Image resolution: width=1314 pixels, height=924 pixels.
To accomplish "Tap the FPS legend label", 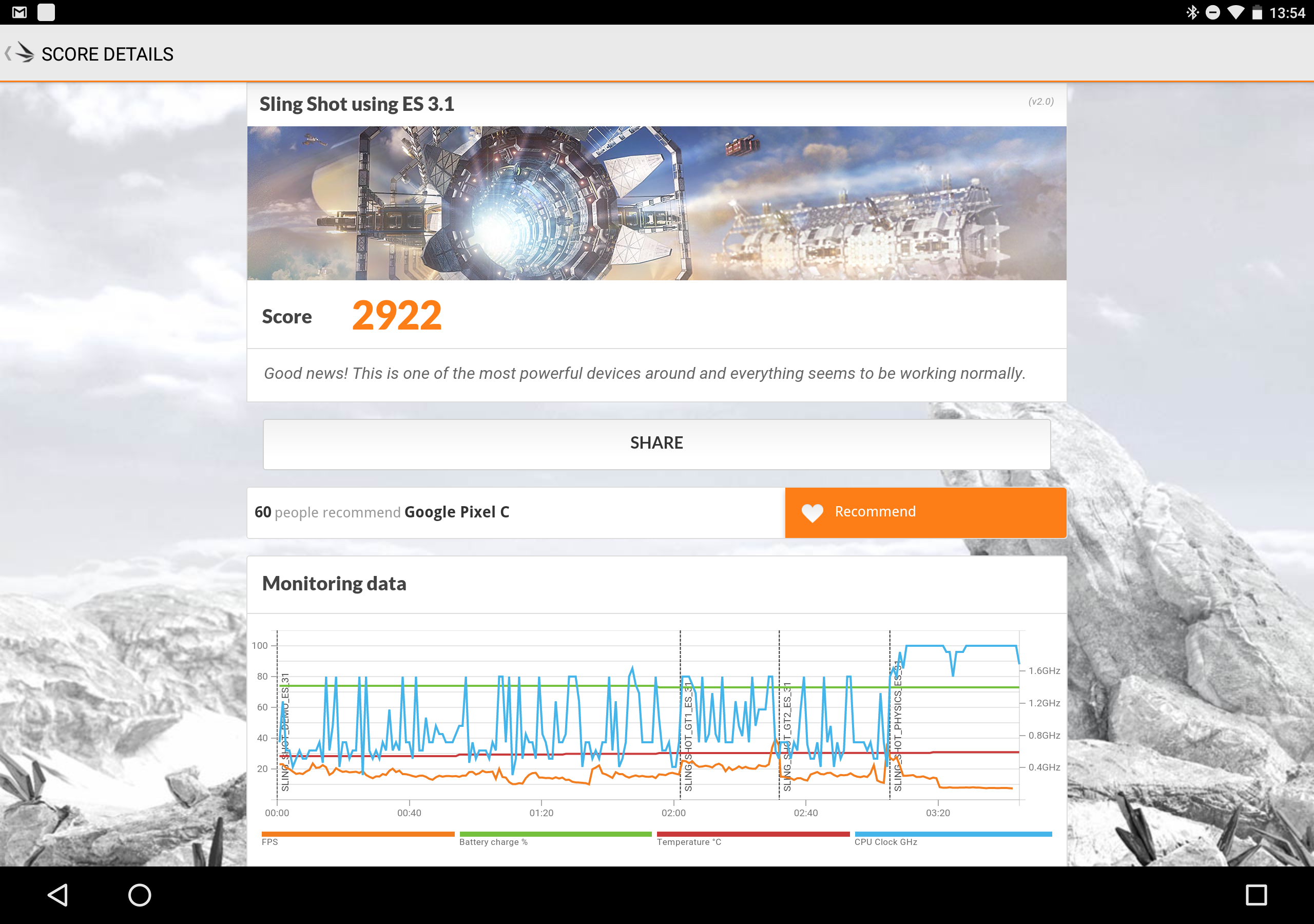I will coord(269,841).
